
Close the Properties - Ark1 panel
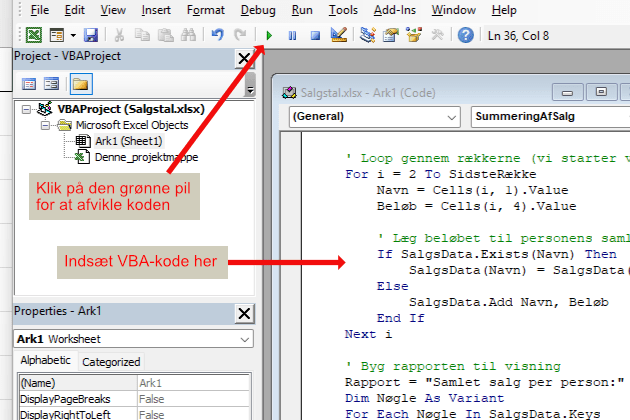point(243,314)
